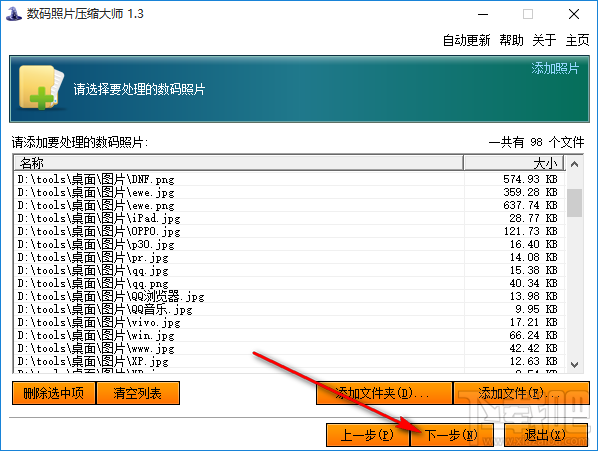The height and width of the screenshot is (451, 598).
Task: Open the 关于 menu item
Action: click(x=544, y=40)
